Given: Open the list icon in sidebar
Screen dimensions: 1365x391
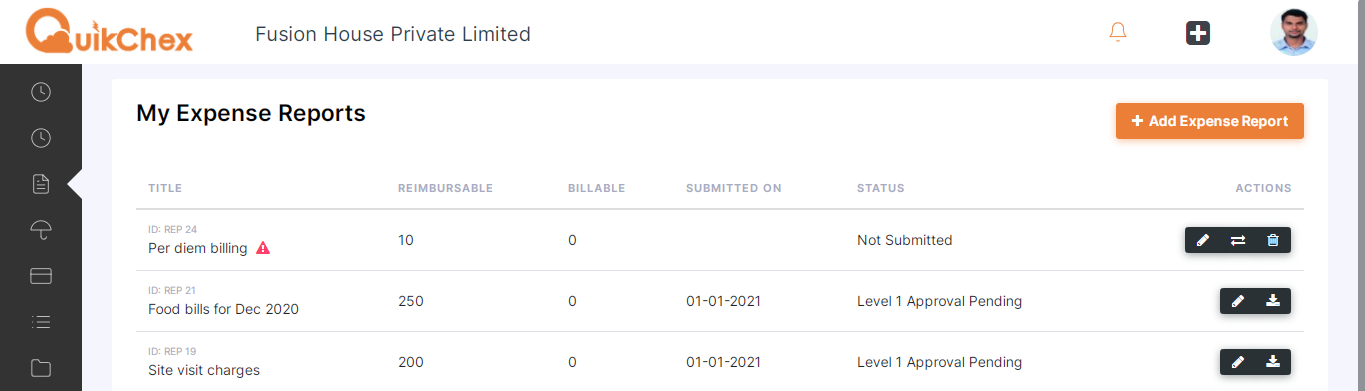Looking at the screenshot, I should pyautogui.click(x=41, y=322).
